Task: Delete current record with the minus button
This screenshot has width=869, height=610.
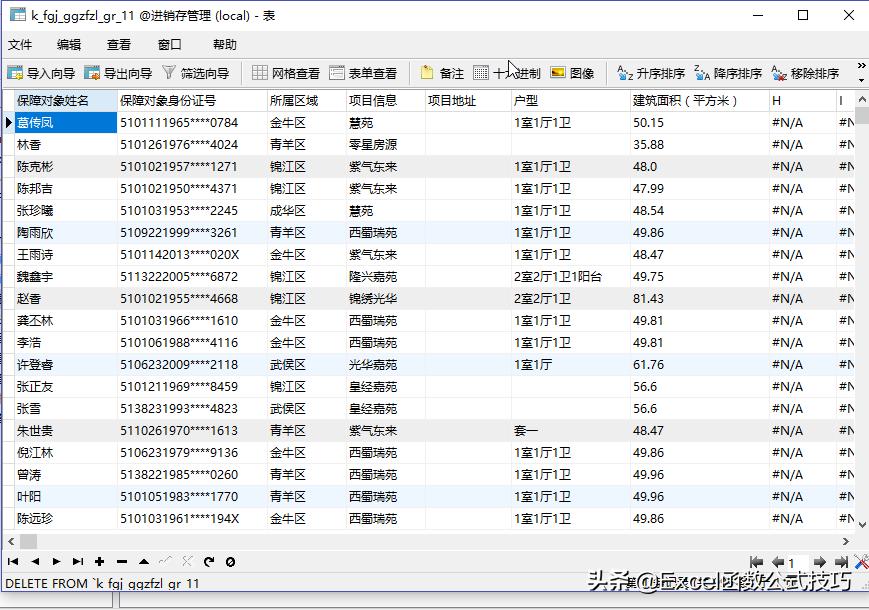Action: [122, 561]
